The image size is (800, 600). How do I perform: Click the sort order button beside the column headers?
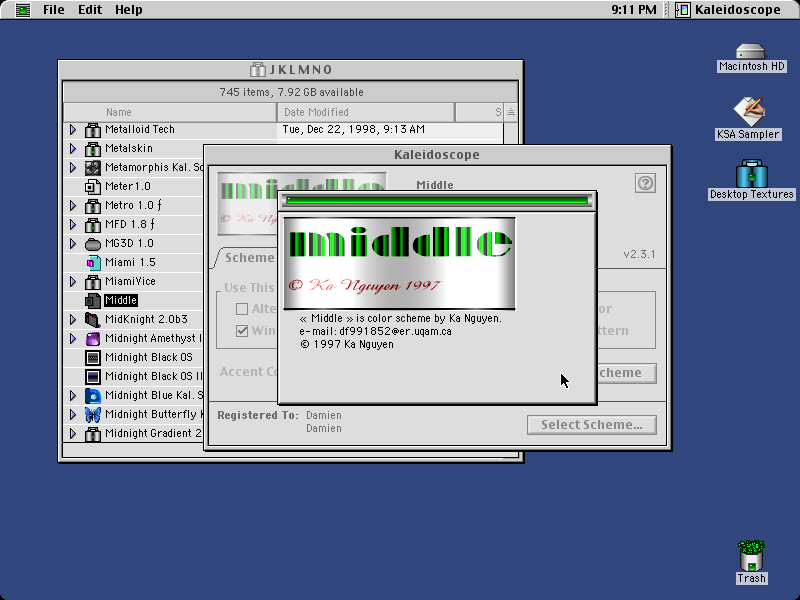click(511, 112)
